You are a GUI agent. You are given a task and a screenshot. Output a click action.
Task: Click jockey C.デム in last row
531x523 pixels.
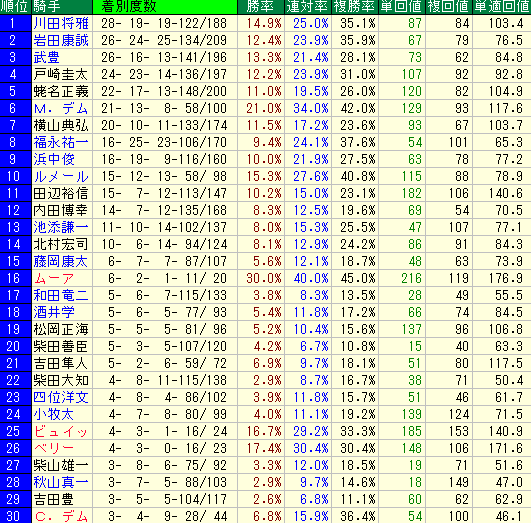pos(61,516)
